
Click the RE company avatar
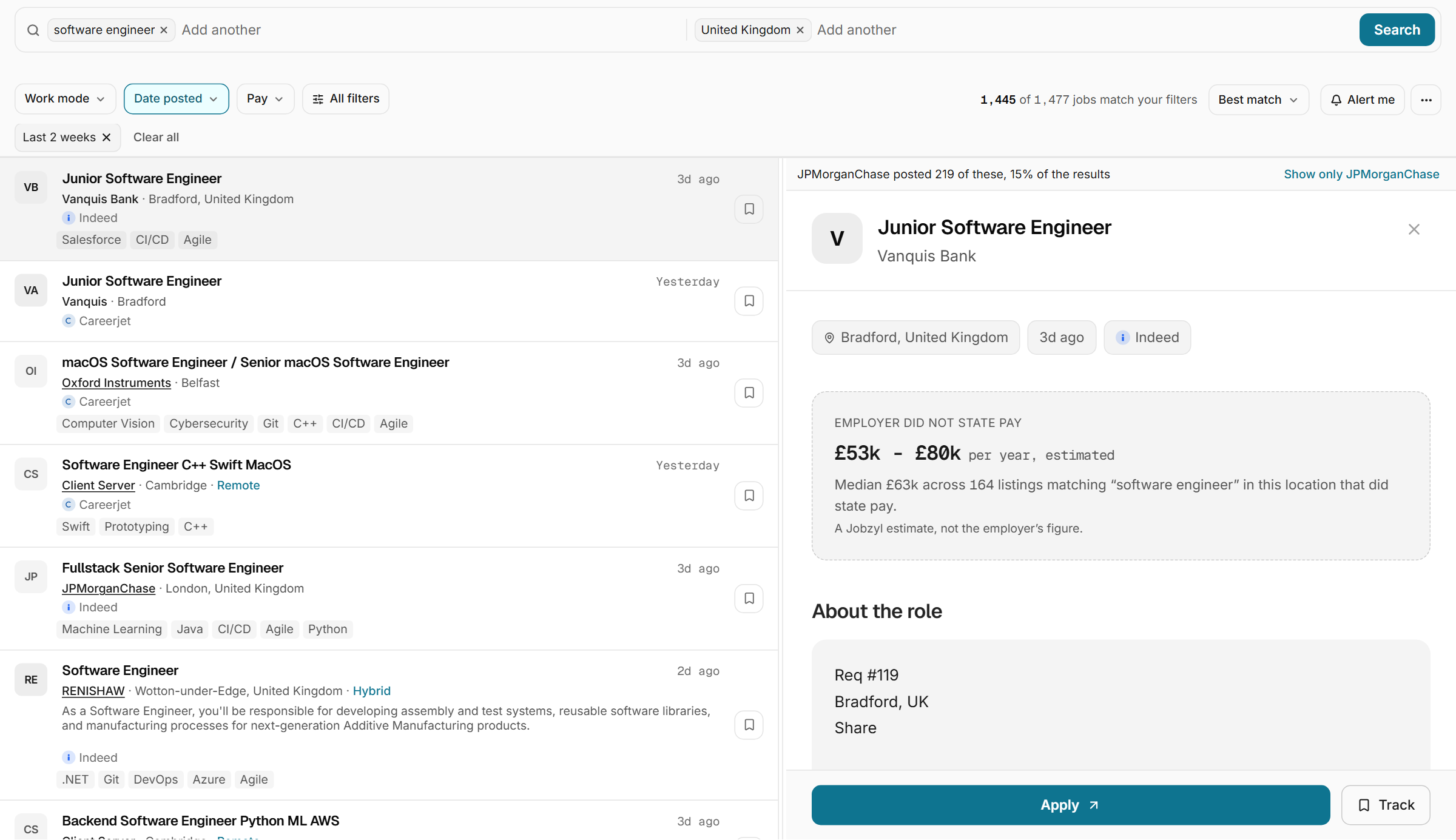point(31,679)
